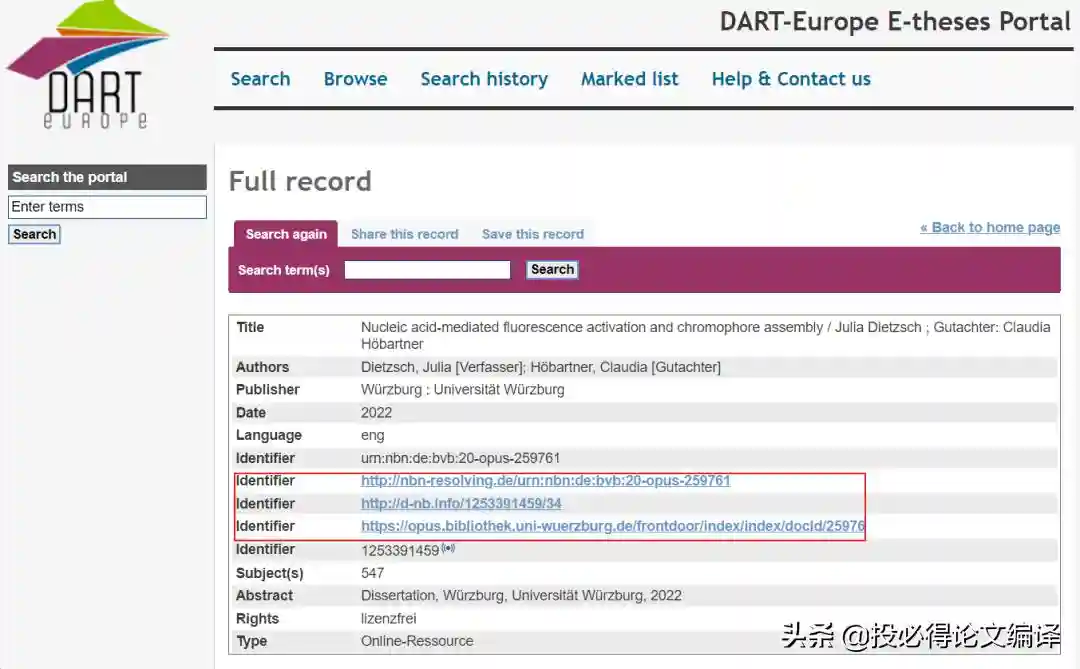The width and height of the screenshot is (1080, 669).
Task: Go to the Browse page
Action: pyautogui.click(x=355, y=79)
